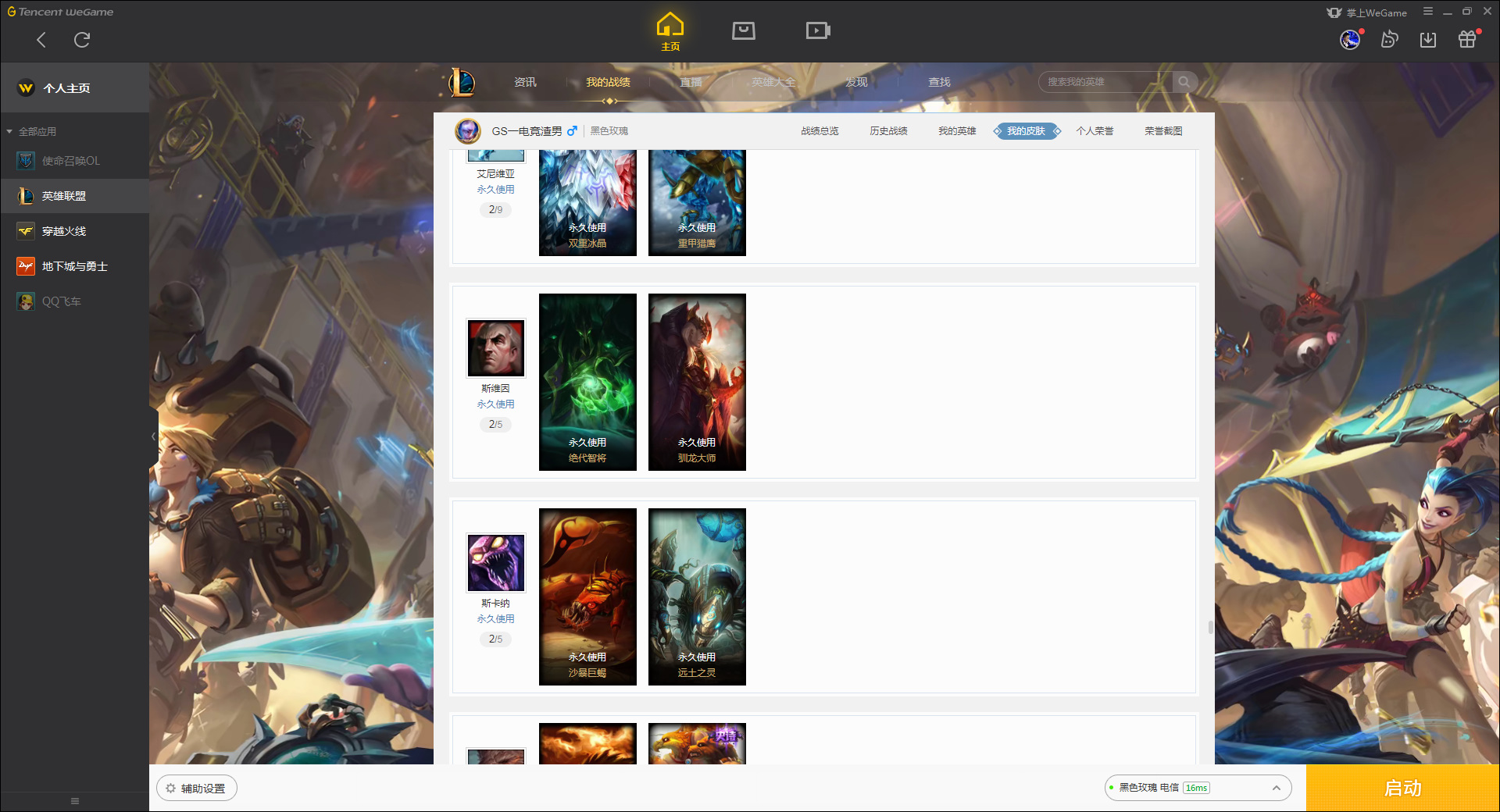Switch to 我的英雄 sub-tab
Image resolution: width=1500 pixels, height=812 pixels.
click(x=957, y=131)
